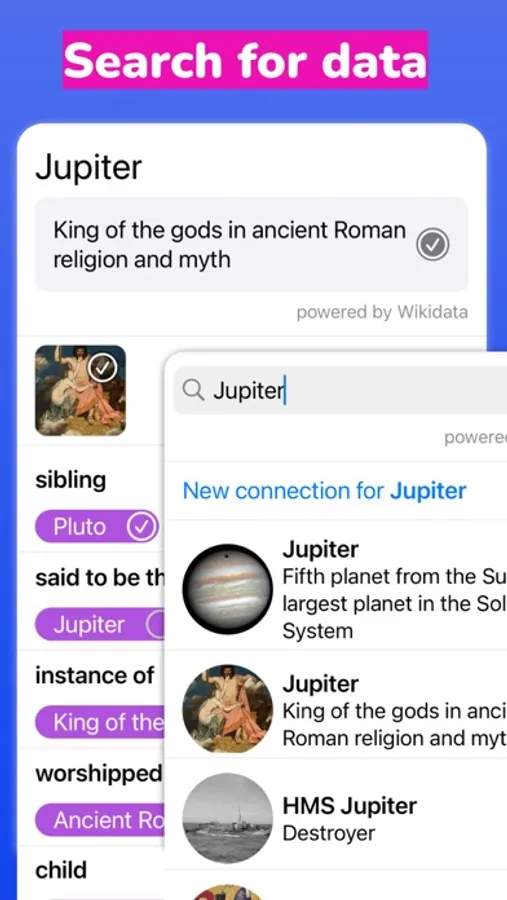This screenshot has width=507, height=900.
Task: Click the magnifying glass search icon
Action: click(193, 390)
